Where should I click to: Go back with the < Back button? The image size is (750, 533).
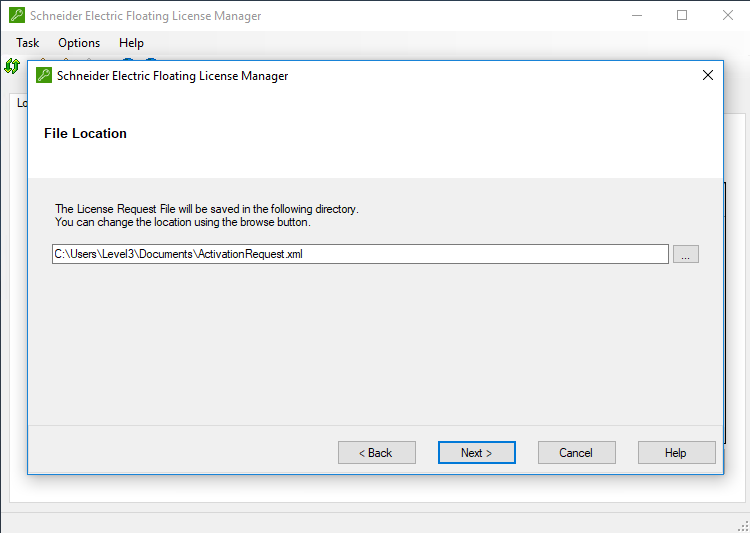click(x=376, y=453)
